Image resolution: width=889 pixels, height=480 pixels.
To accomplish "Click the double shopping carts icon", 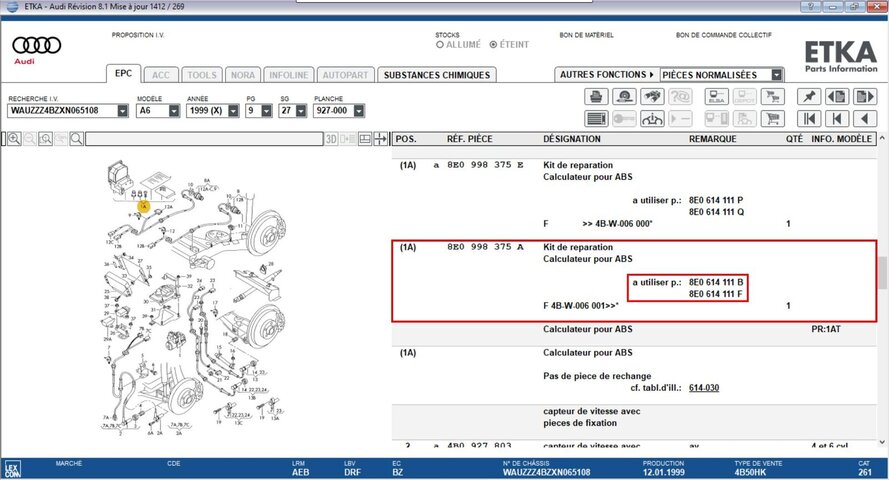I will (772, 96).
